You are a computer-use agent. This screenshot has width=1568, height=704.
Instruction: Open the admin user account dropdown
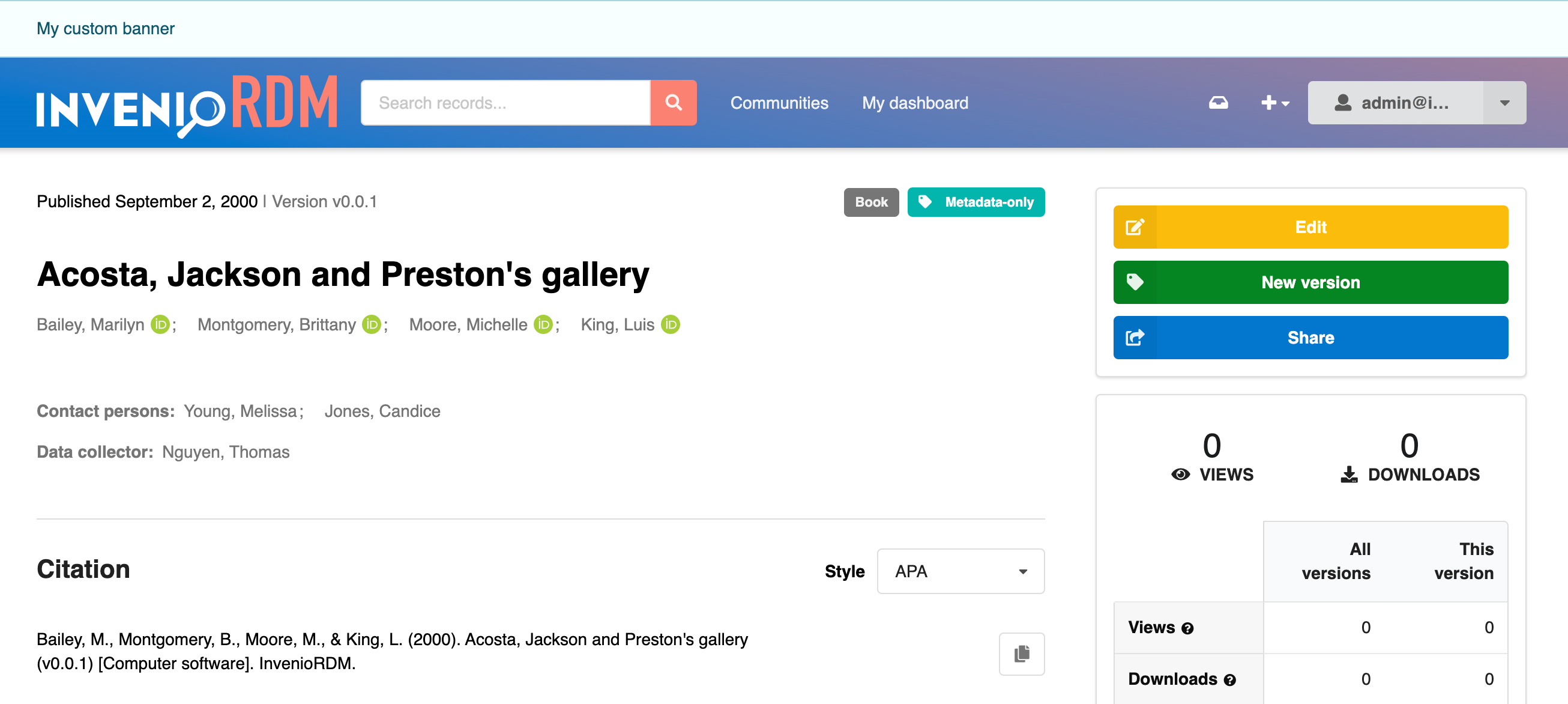click(1416, 102)
